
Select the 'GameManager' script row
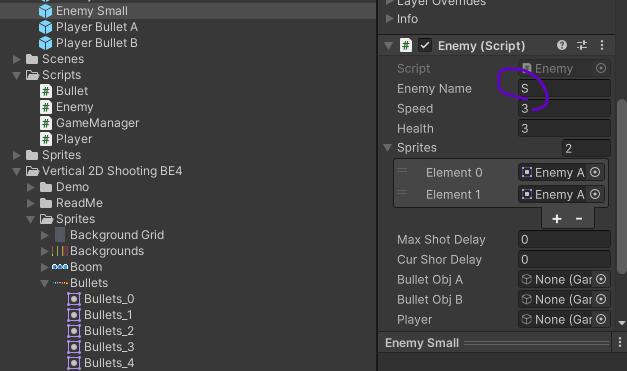(x=188, y=123)
